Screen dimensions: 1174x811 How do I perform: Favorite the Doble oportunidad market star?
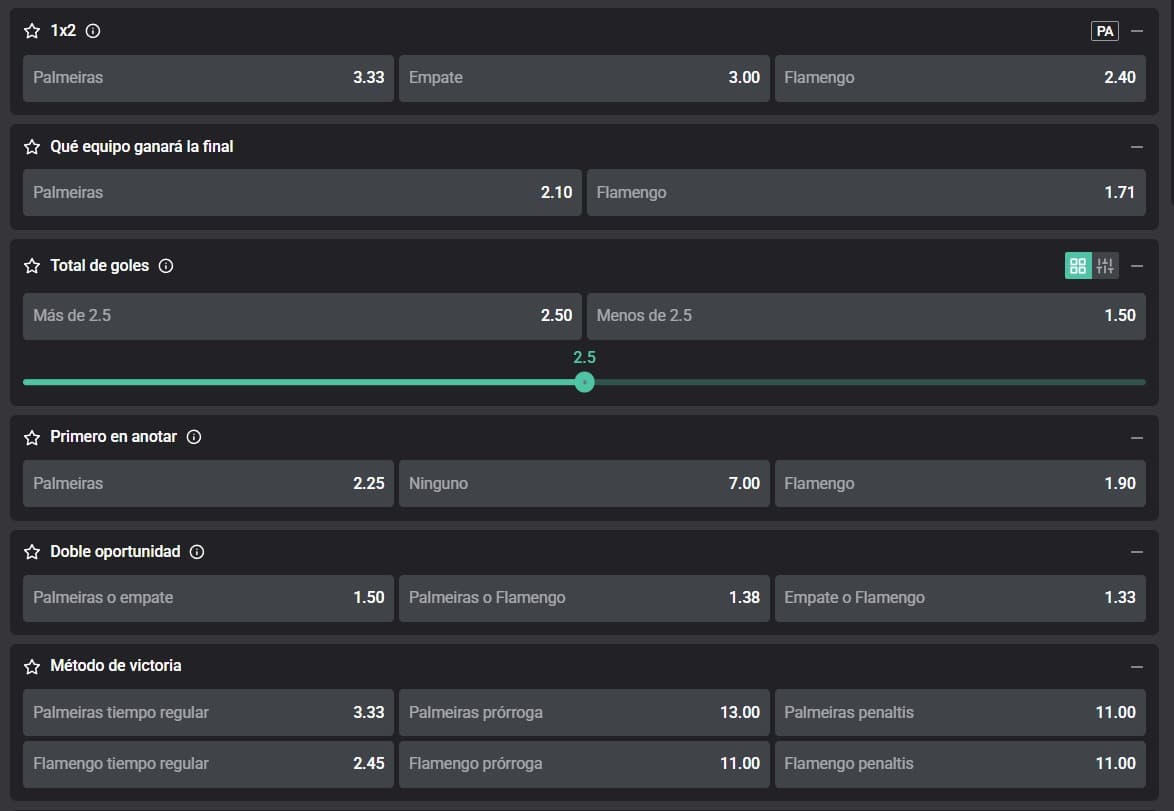pyautogui.click(x=32, y=552)
